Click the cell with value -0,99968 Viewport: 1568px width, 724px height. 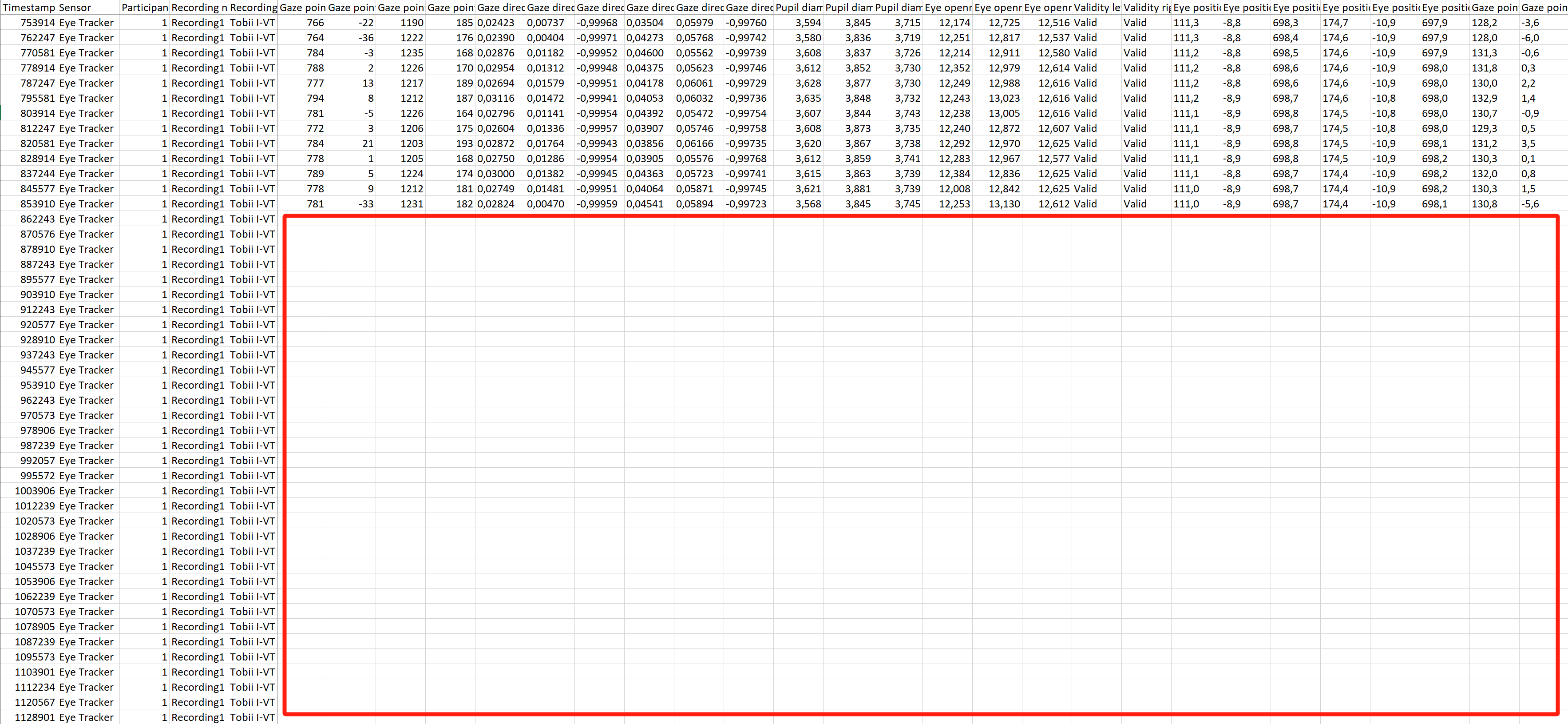597,23
